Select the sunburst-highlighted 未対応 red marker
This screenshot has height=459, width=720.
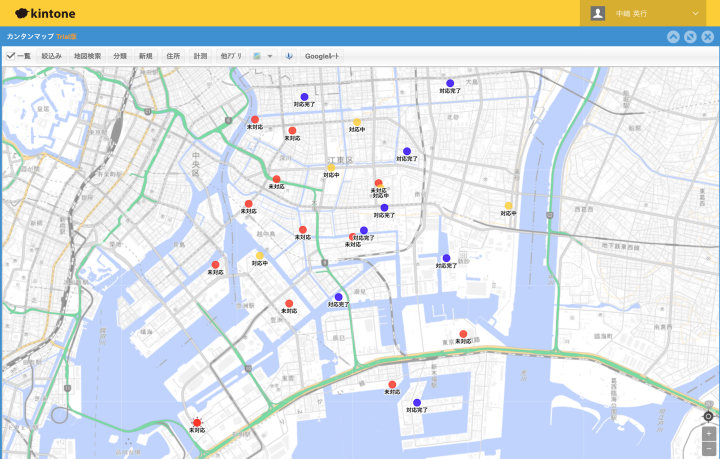point(197,422)
